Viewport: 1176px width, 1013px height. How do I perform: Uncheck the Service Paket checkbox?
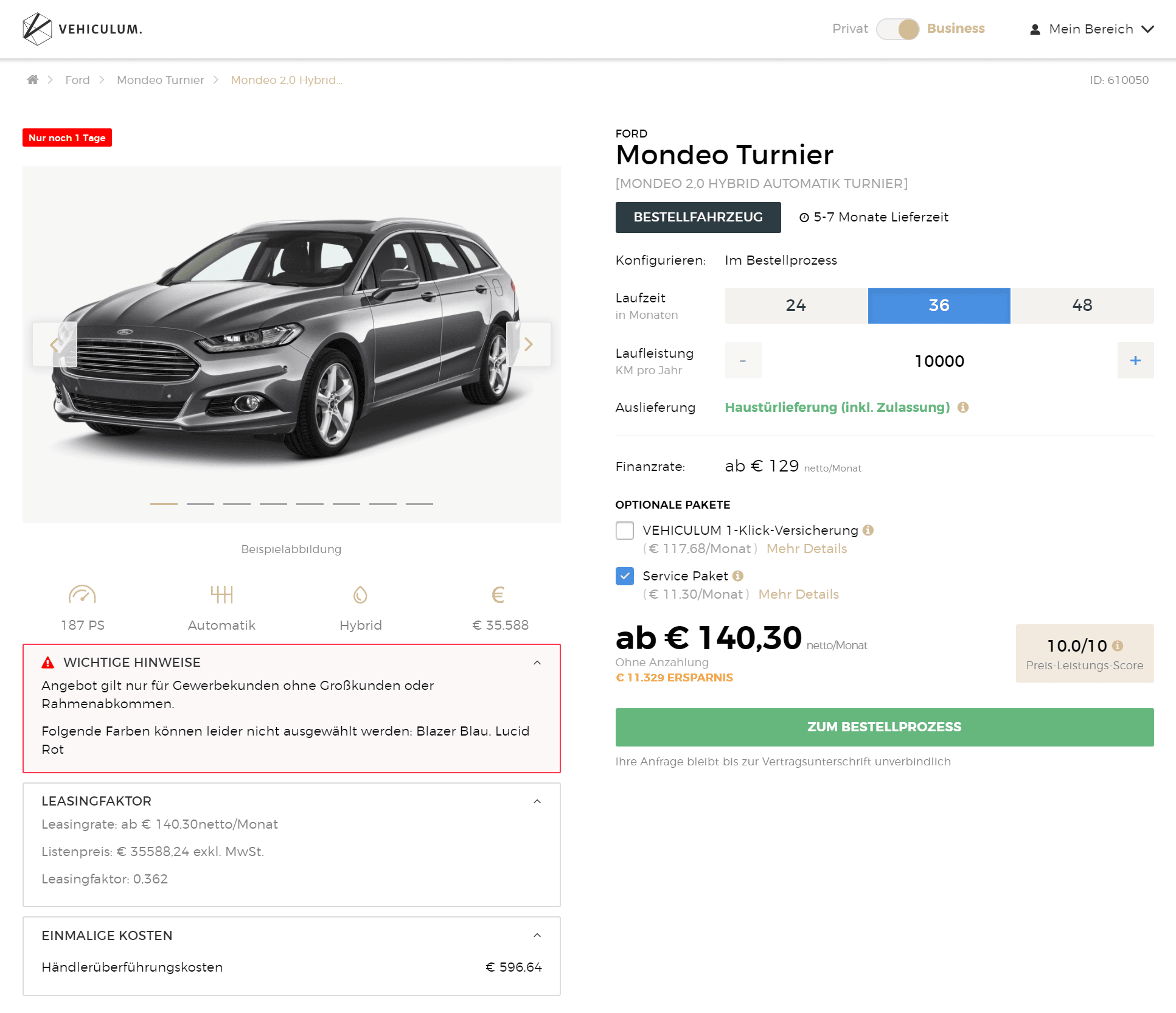click(x=625, y=576)
